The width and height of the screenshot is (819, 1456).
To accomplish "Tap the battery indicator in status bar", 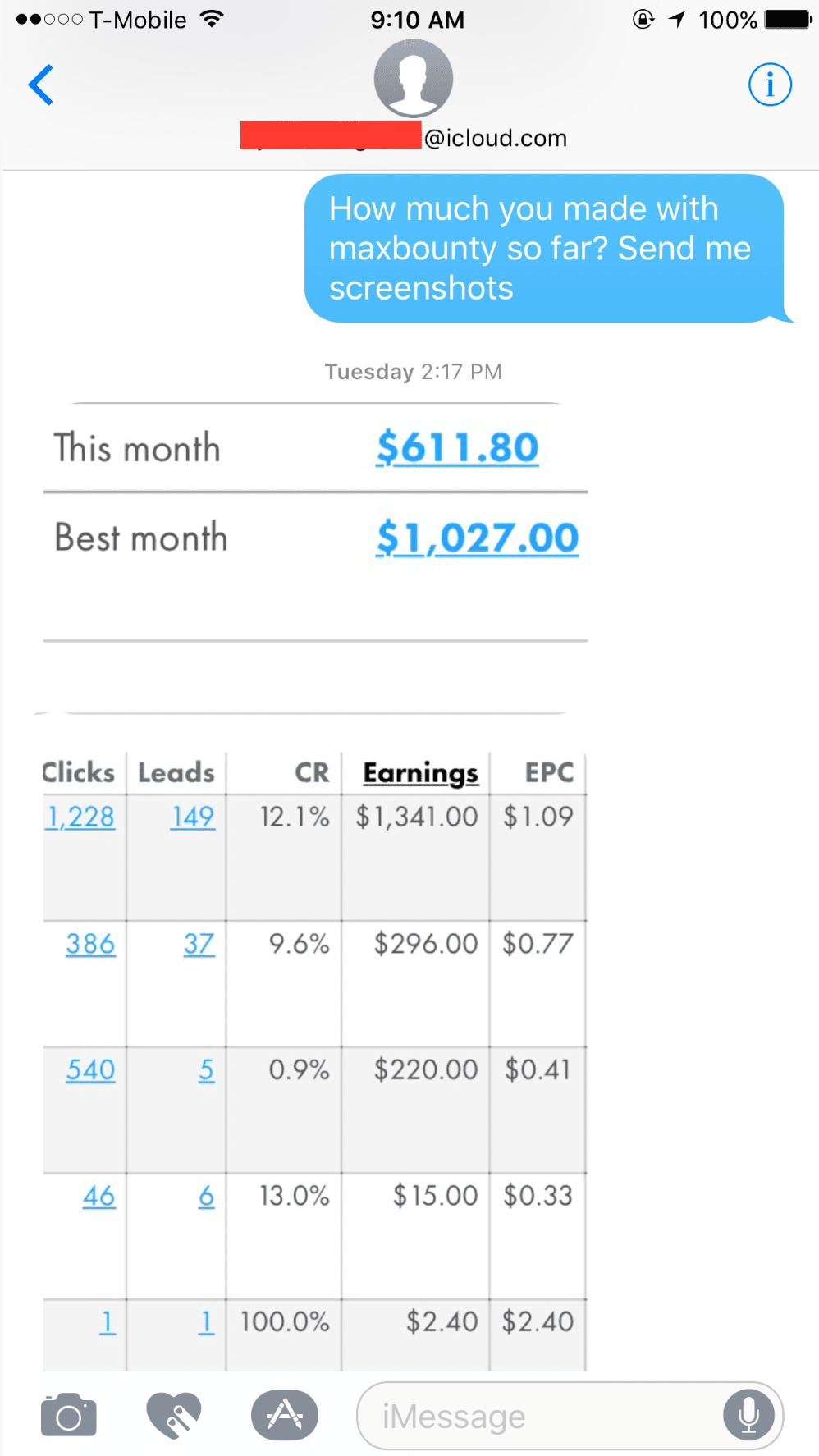I will tap(787, 20).
